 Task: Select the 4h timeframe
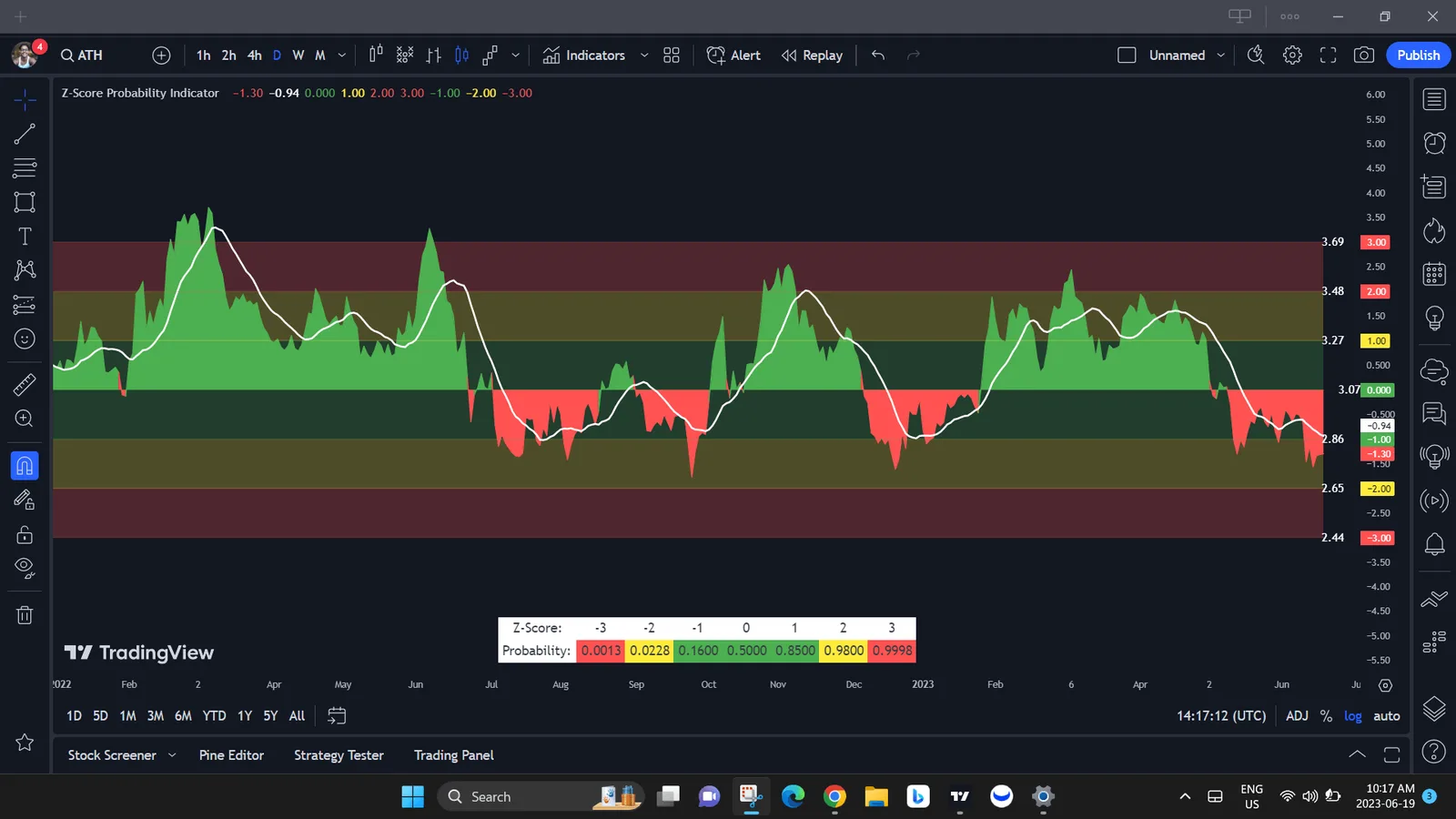(x=255, y=56)
